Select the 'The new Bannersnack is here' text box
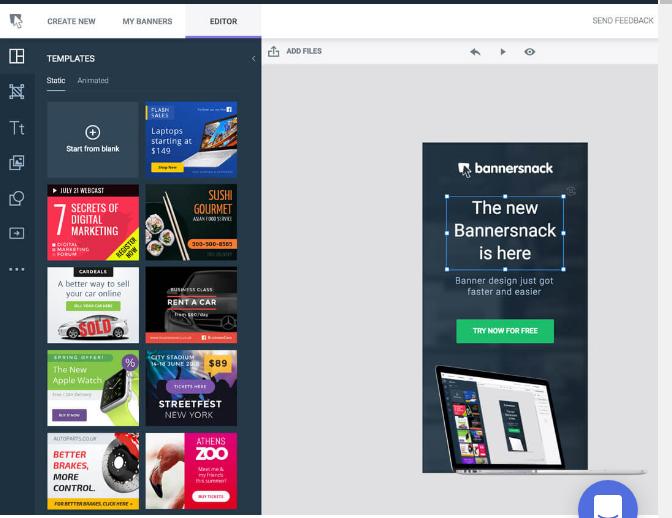The image size is (672, 518). pos(505,231)
